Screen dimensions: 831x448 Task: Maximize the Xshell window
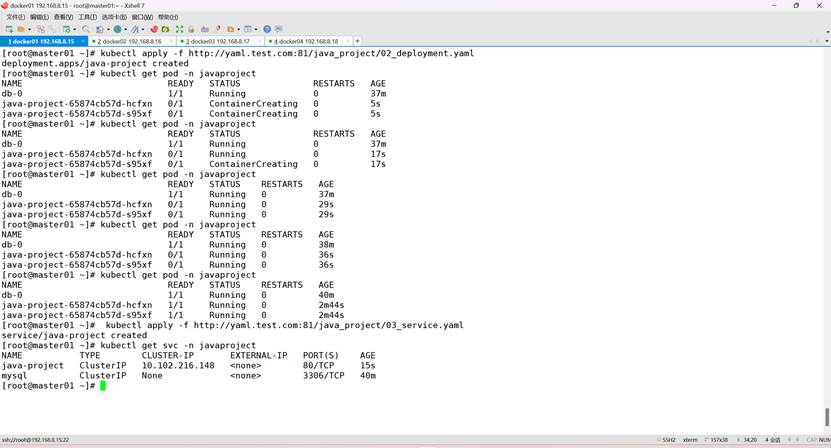pyautogui.click(x=796, y=5)
